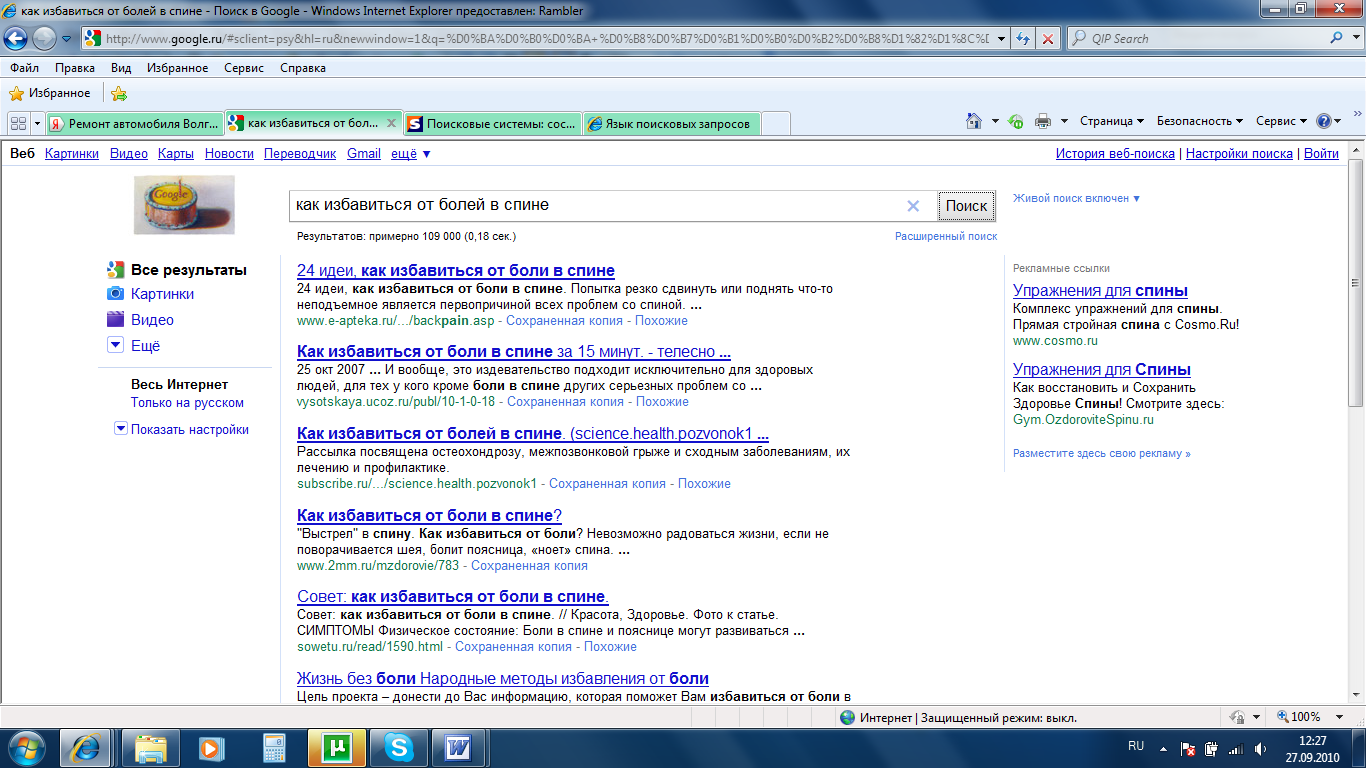This screenshot has width=1366, height=768.
Task: Switch to Поисковые системы tab
Action: [492, 123]
